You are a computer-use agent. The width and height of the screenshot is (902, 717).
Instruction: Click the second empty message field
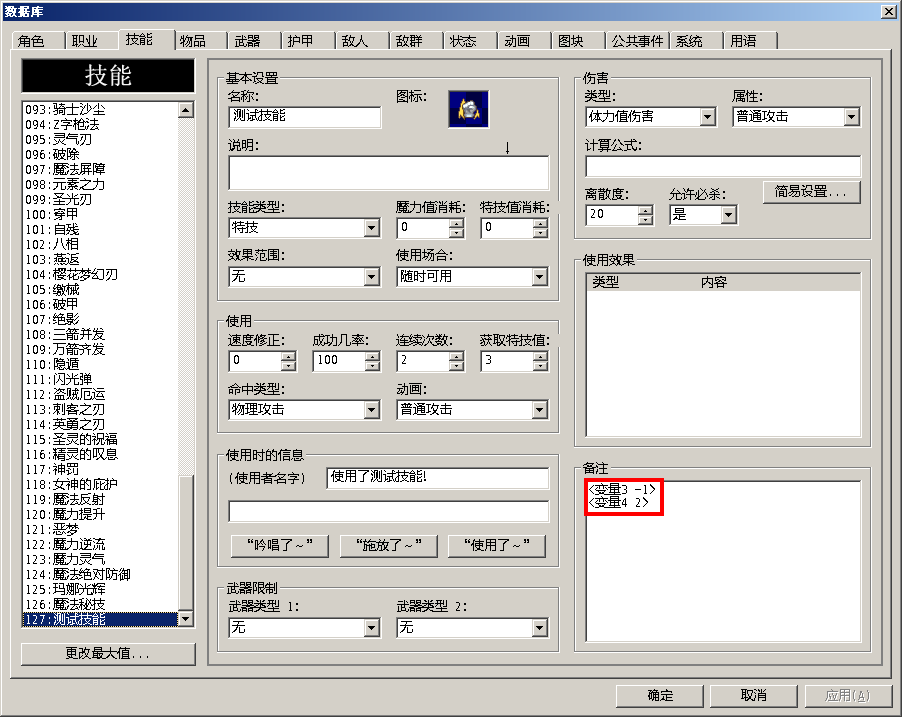(x=389, y=511)
